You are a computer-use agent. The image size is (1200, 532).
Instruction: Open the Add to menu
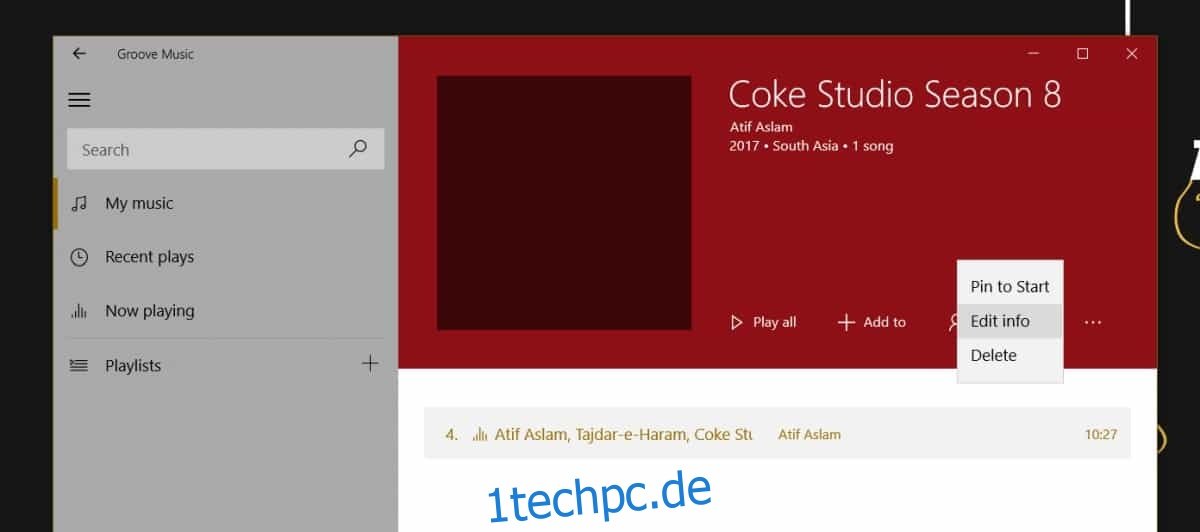click(x=872, y=322)
